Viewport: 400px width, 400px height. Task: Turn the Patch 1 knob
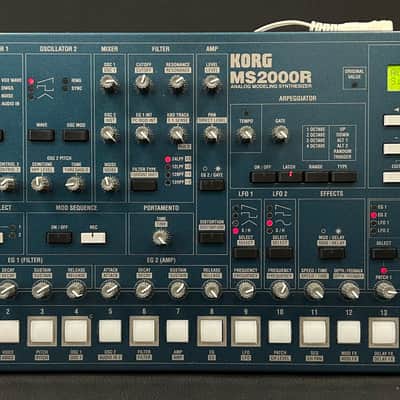[x=385, y=290]
